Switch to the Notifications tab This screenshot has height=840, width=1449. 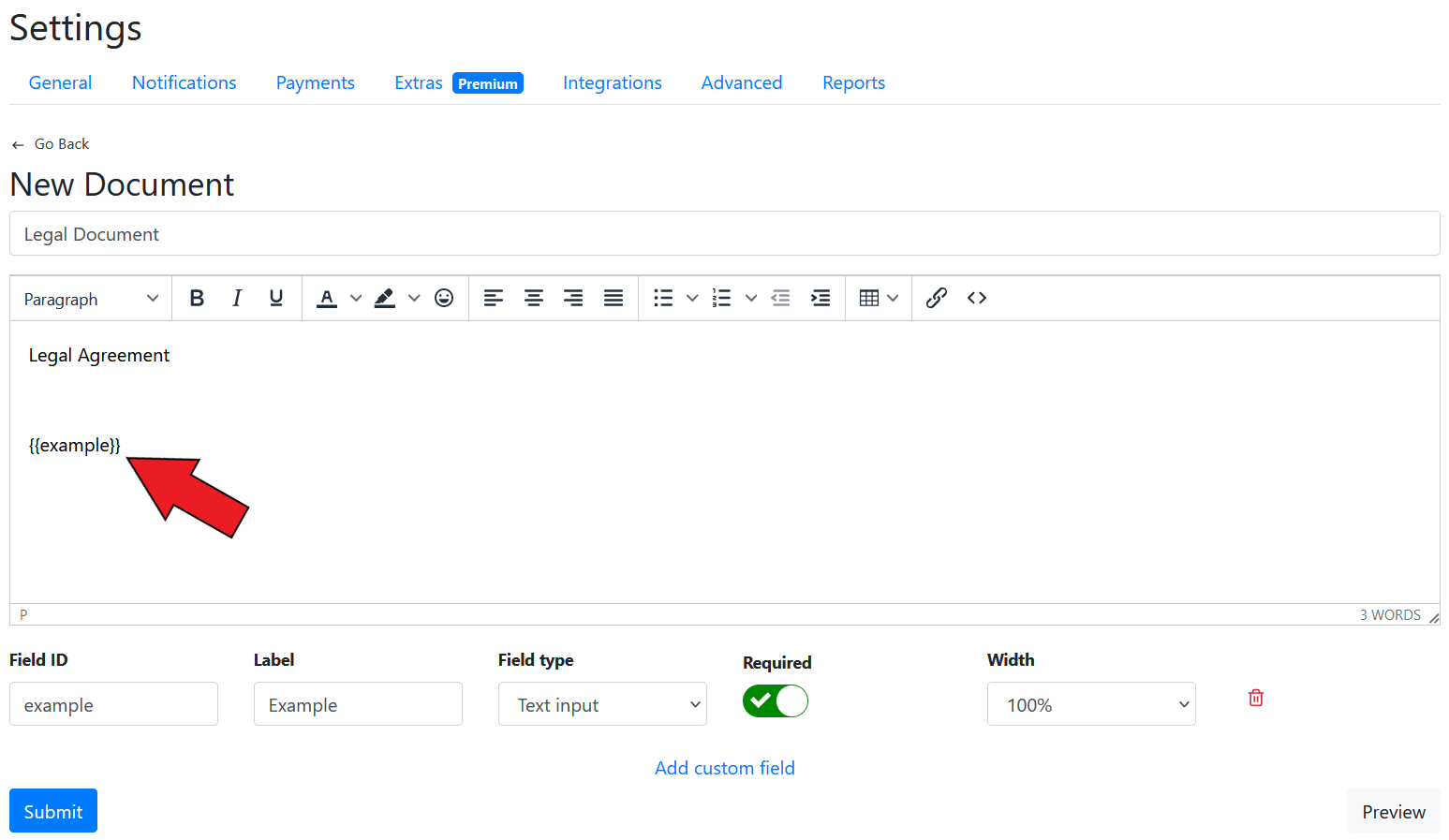[x=184, y=82]
